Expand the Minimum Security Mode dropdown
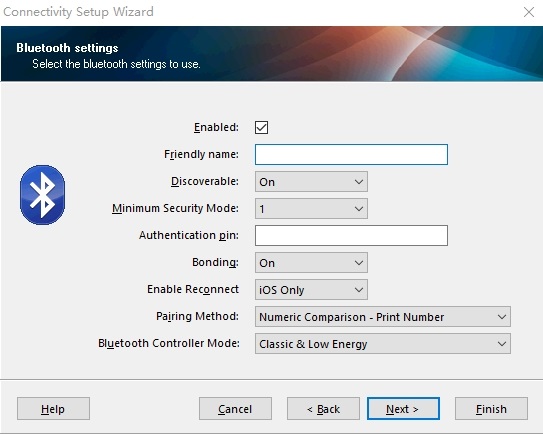The height and width of the screenshot is (434, 543). pyautogui.click(x=311, y=209)
